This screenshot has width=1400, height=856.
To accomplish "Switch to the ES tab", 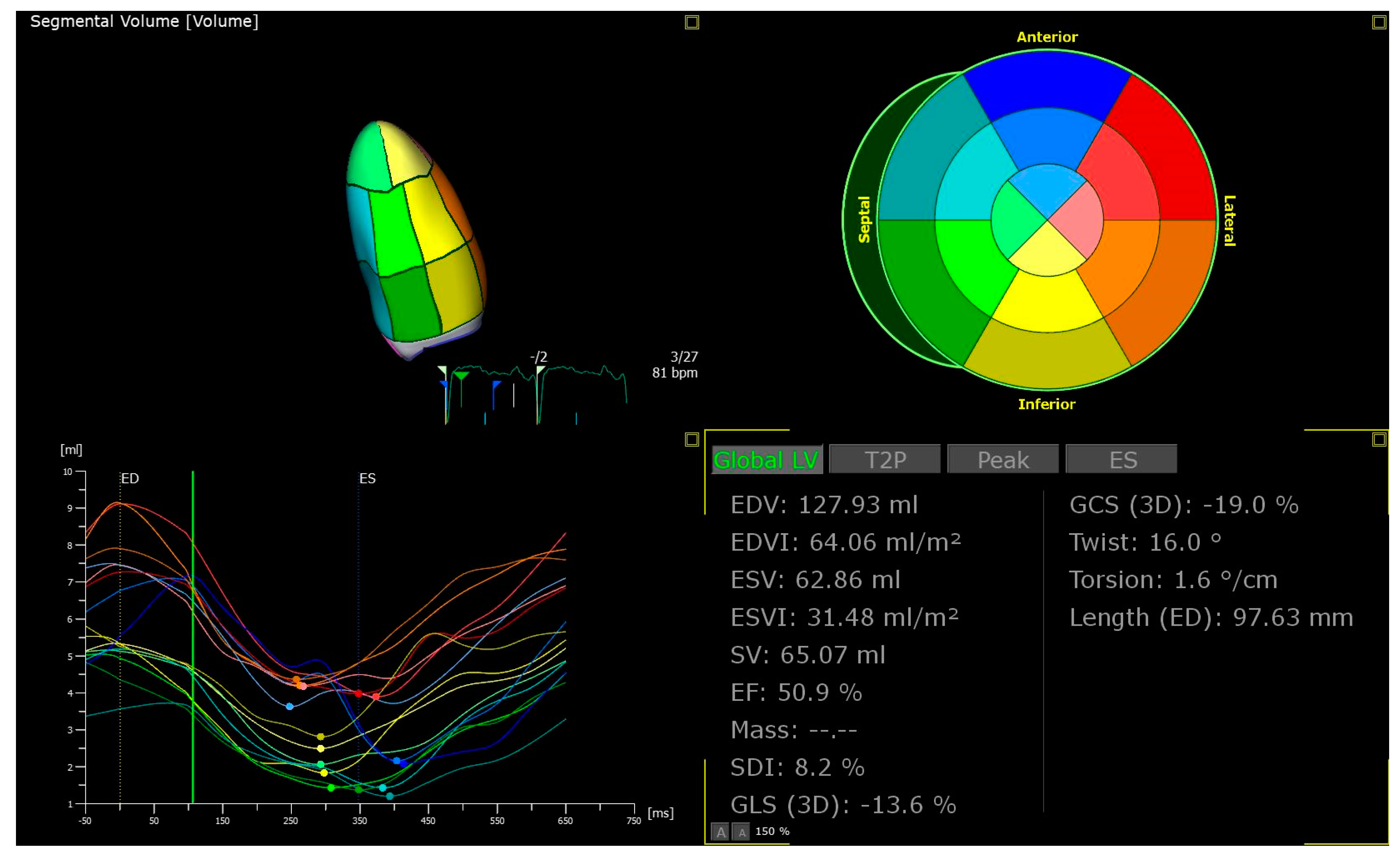I will (1121, 459).
